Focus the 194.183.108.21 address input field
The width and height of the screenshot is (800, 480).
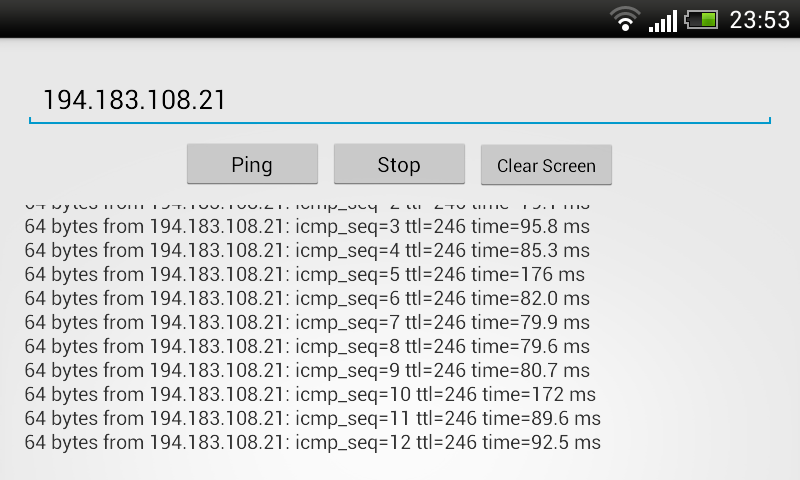click(399, 100)
